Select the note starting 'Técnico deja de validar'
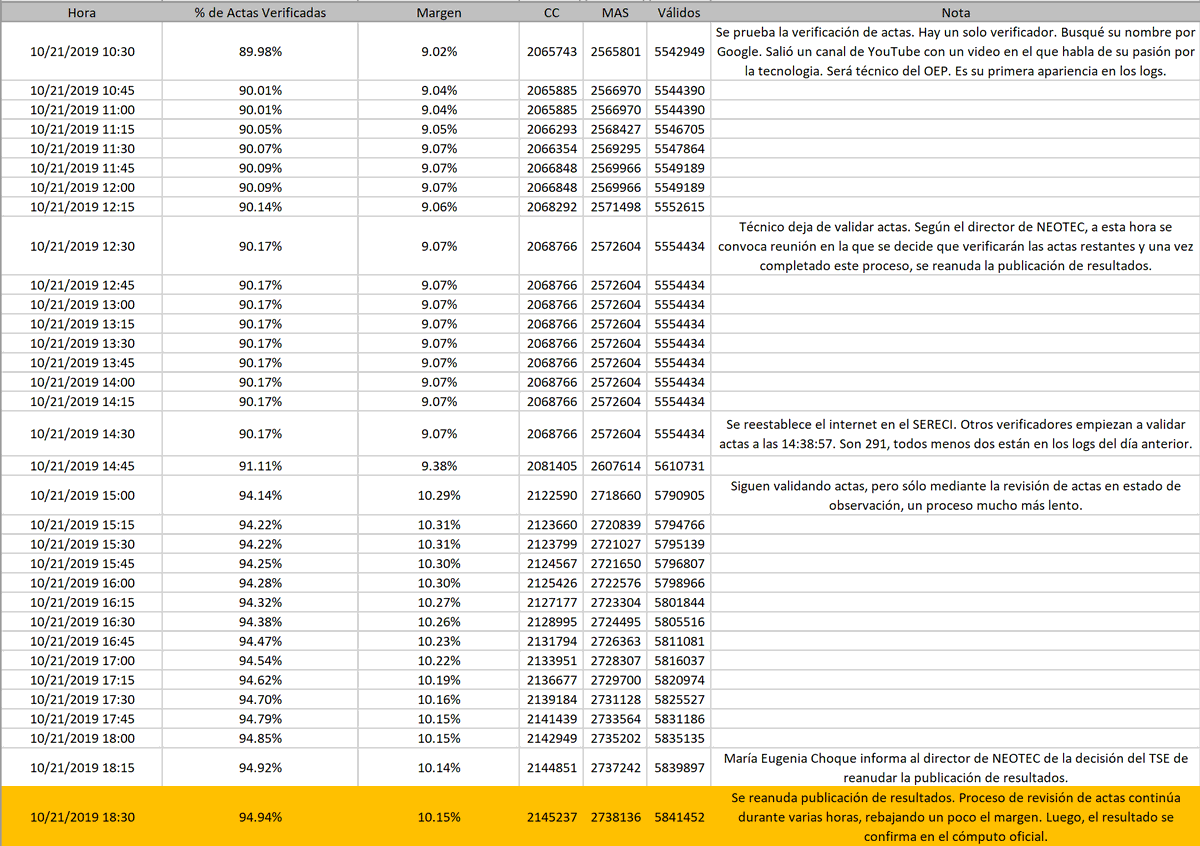 pyautogui.click(x=955, y=245)
